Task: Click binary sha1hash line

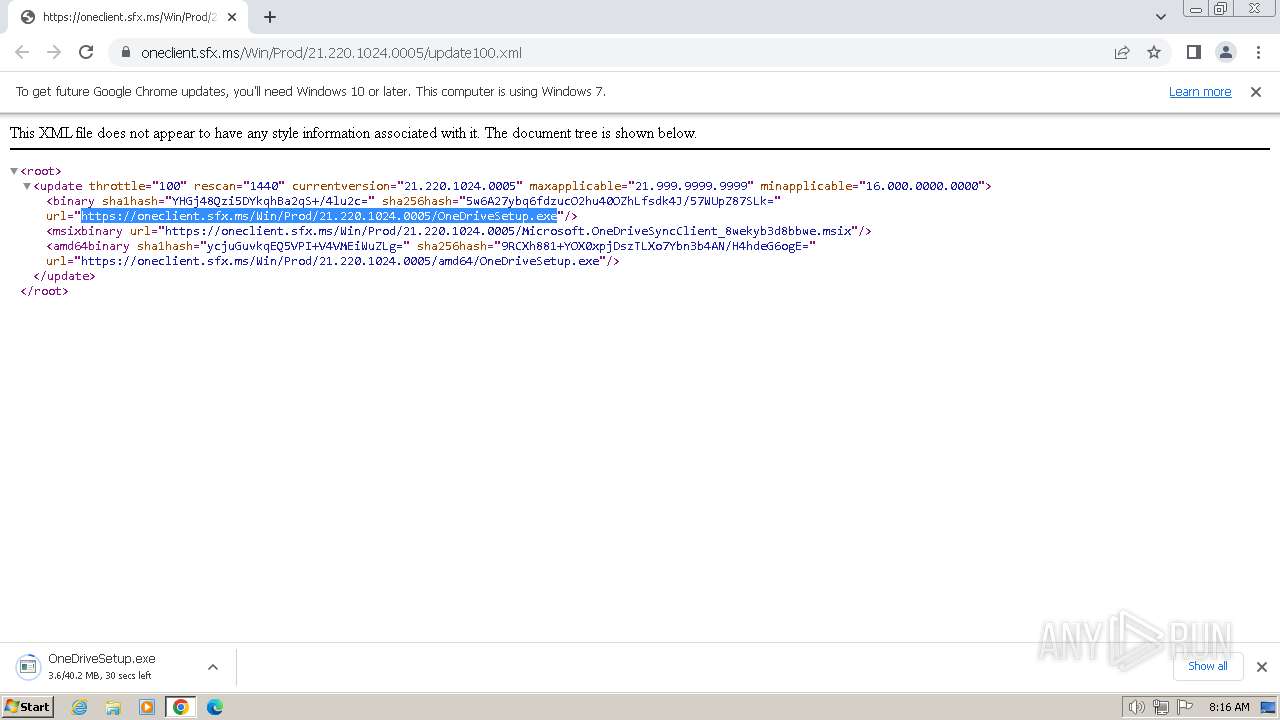Action: coord(413,201)
